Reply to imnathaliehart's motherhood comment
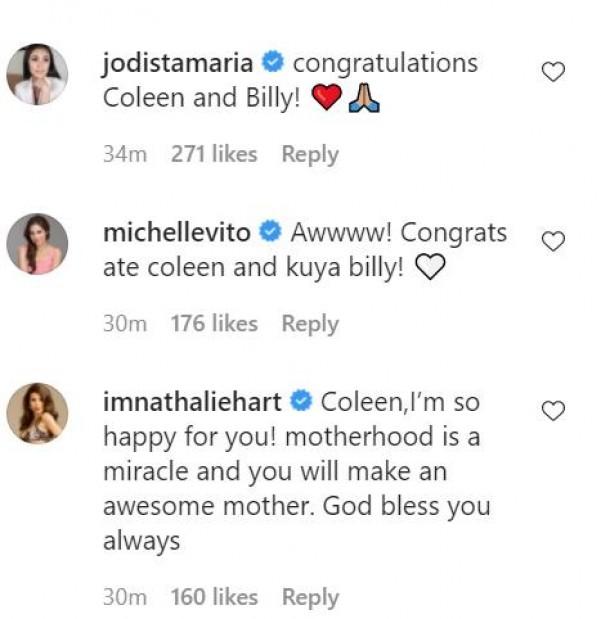601x619 pixels. (x=310, y=597)
